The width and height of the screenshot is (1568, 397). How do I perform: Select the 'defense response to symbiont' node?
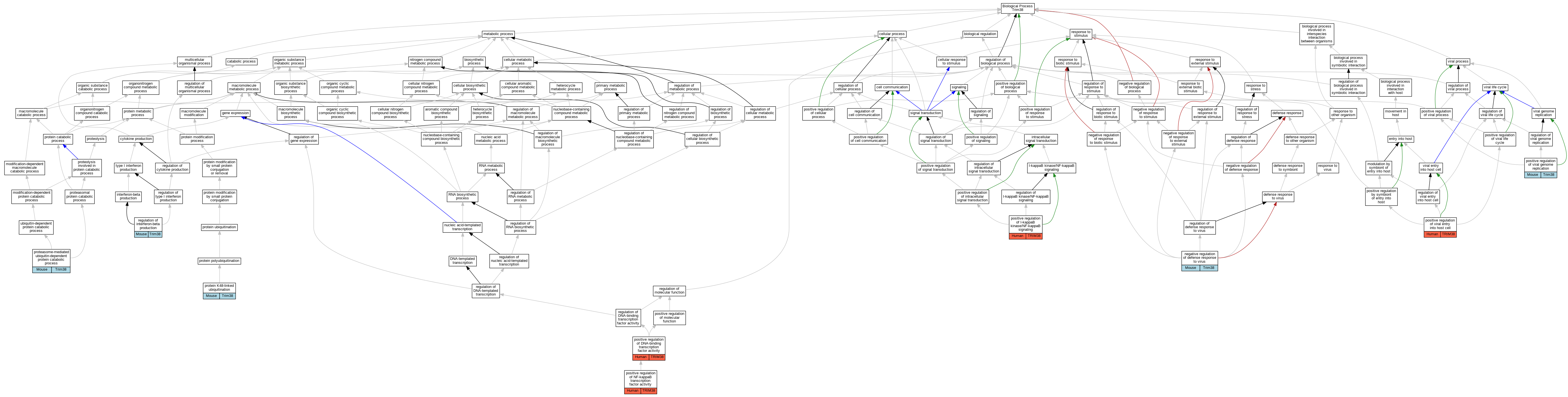[1287, 167]
